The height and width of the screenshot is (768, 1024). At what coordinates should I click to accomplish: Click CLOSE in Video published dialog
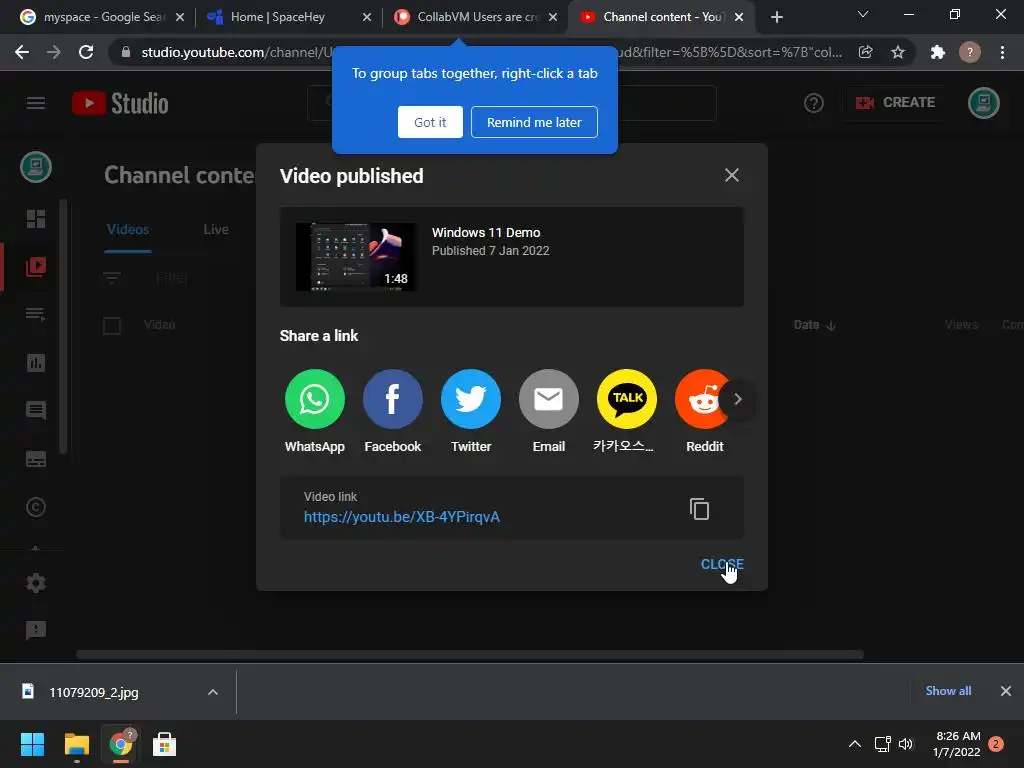click(722, 564)
